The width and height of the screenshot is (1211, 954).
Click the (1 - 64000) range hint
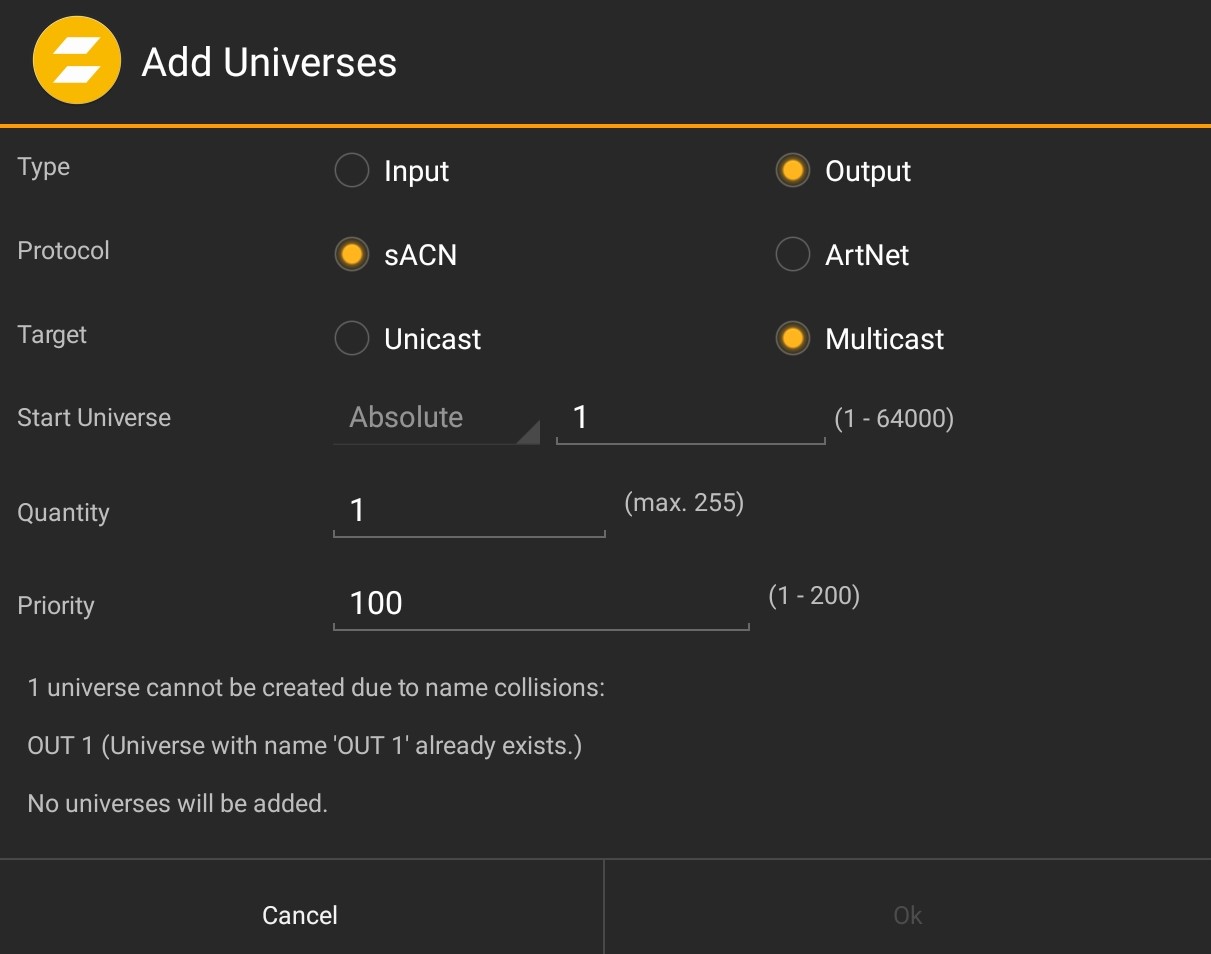coord(895,418)
